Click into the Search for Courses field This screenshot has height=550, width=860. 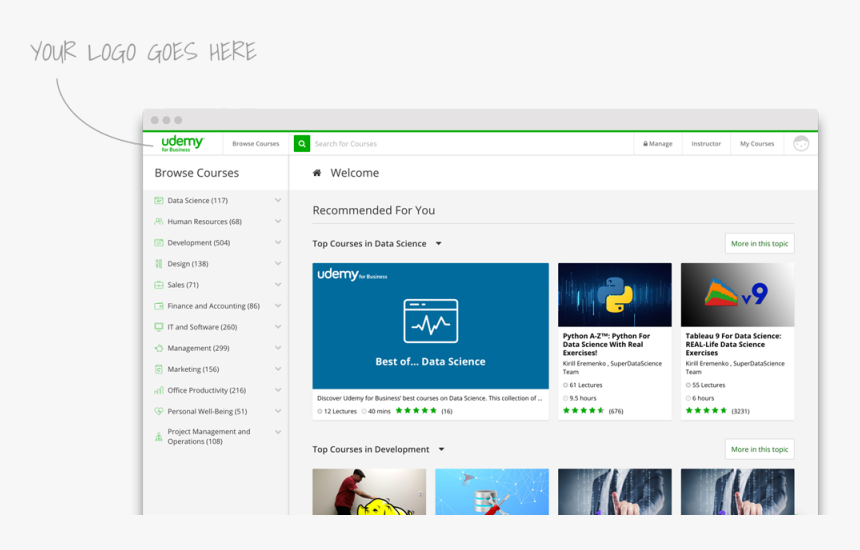click(x=472, y=144)
